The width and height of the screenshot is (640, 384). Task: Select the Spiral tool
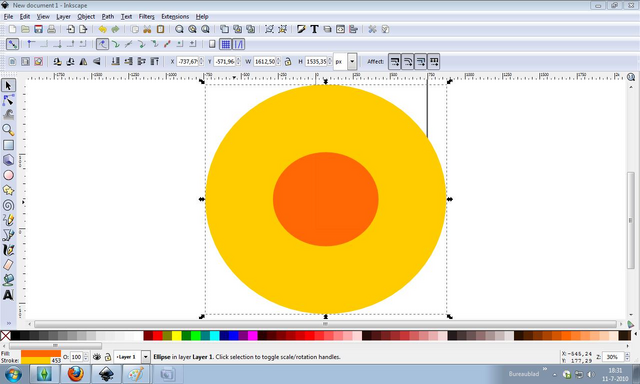(x=9, y=205)
